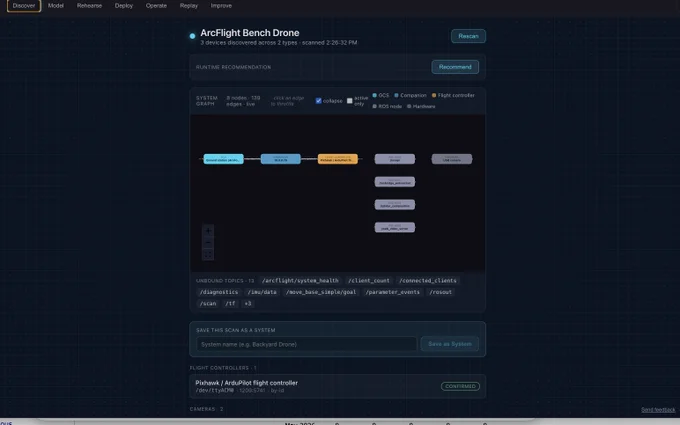Open the Send feedback link
Screen dimensions: 680x425
658,409
